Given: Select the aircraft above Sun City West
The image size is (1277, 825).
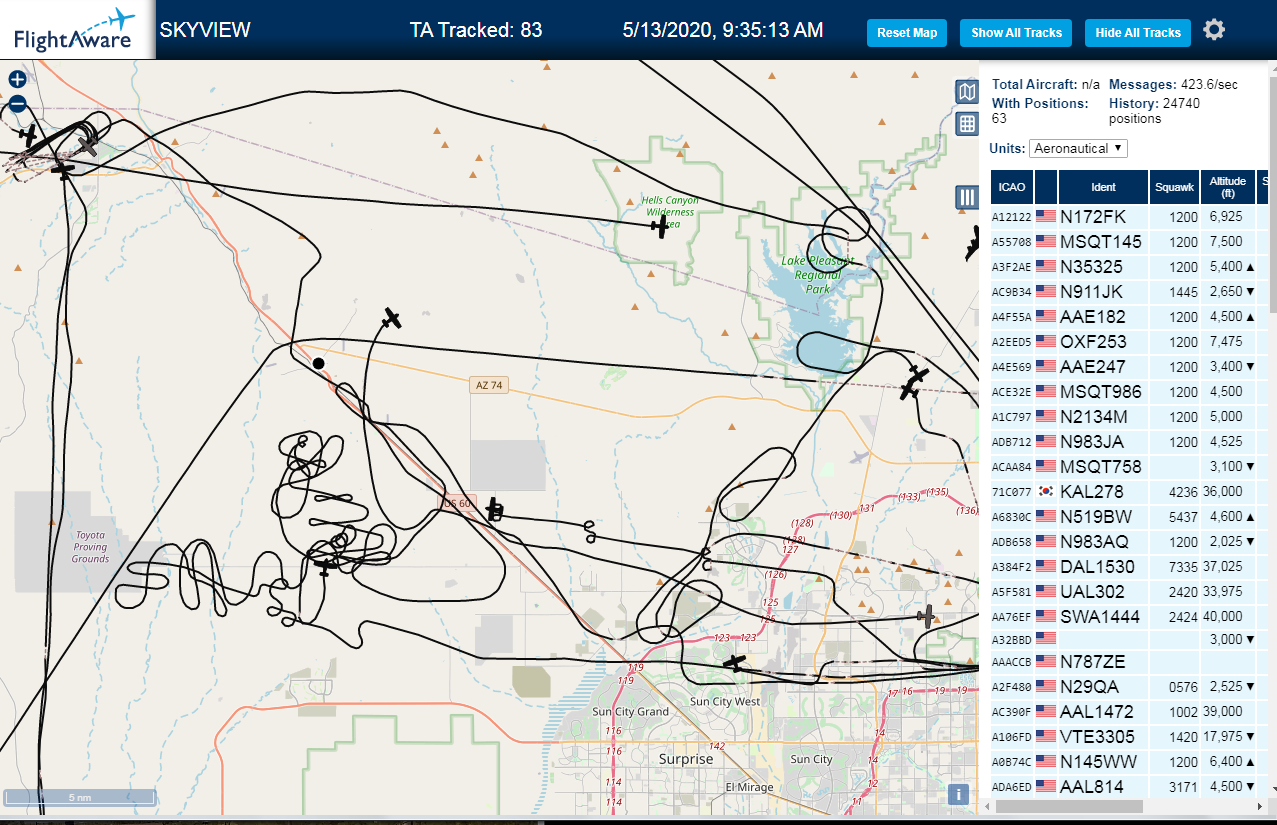Looking at the screenshot, I should click(735, 662).
